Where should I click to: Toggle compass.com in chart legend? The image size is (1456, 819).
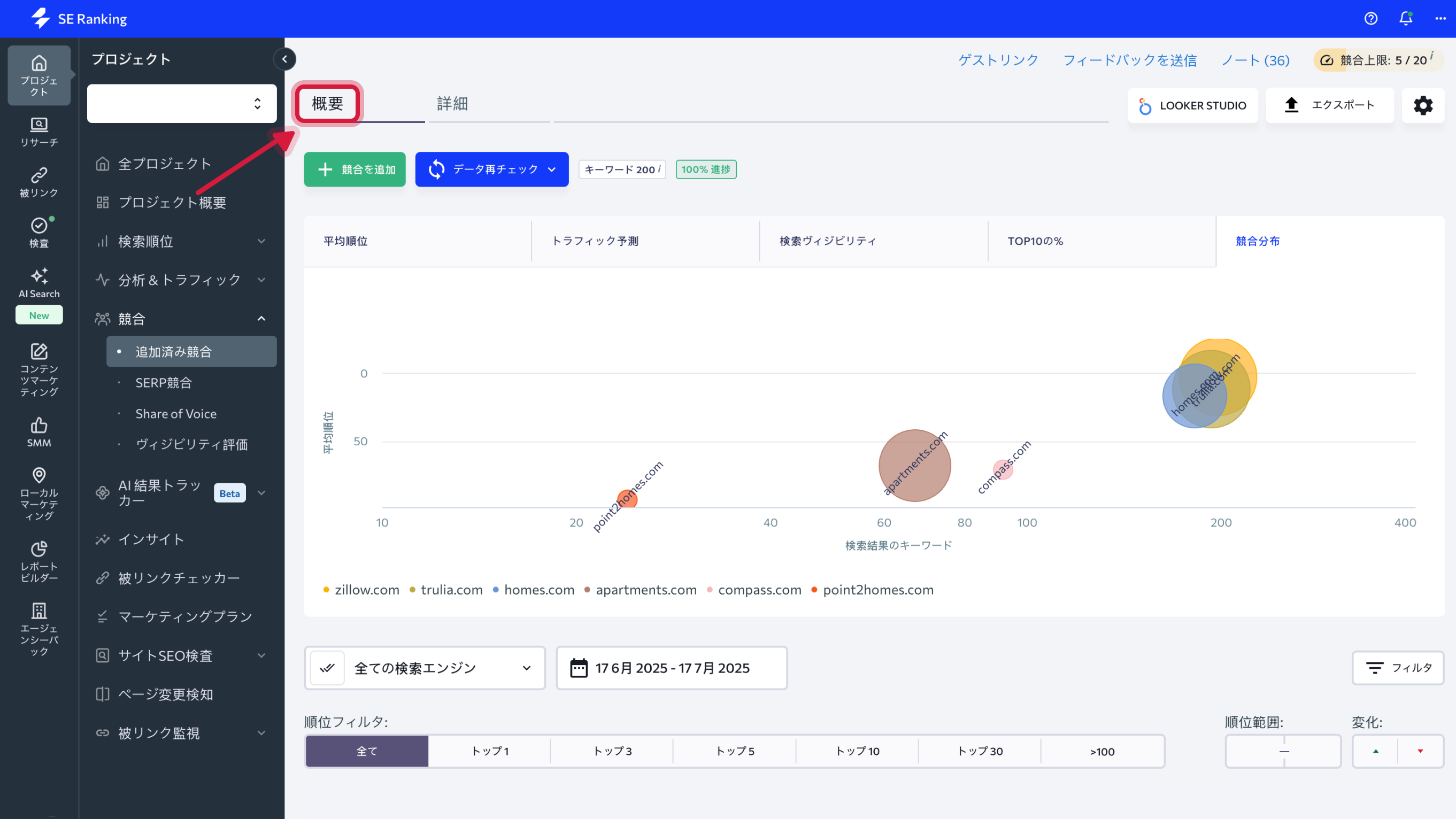[x=754, y=590]
